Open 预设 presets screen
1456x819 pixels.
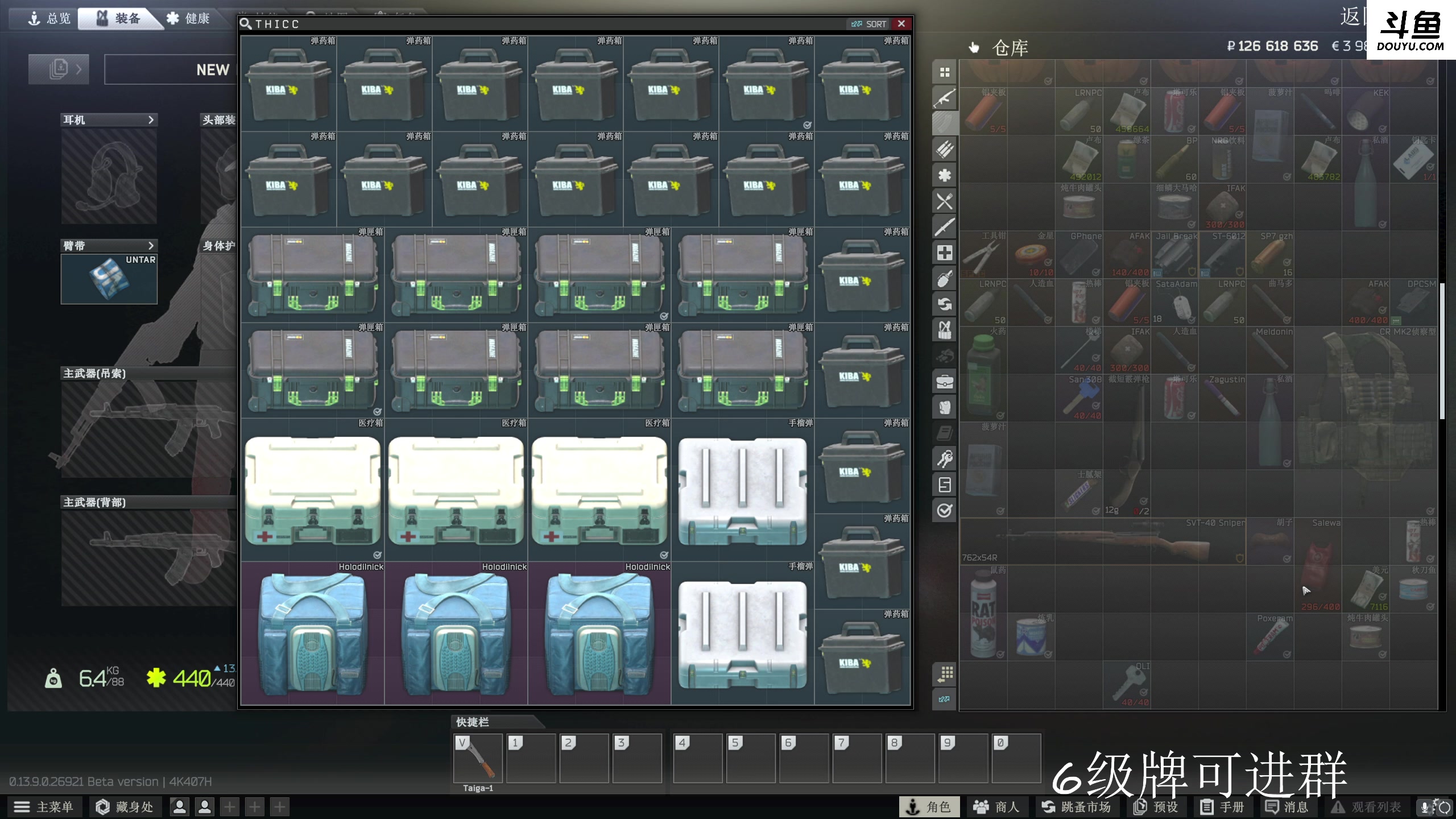pyautogui.click(x=1156, y=807)
